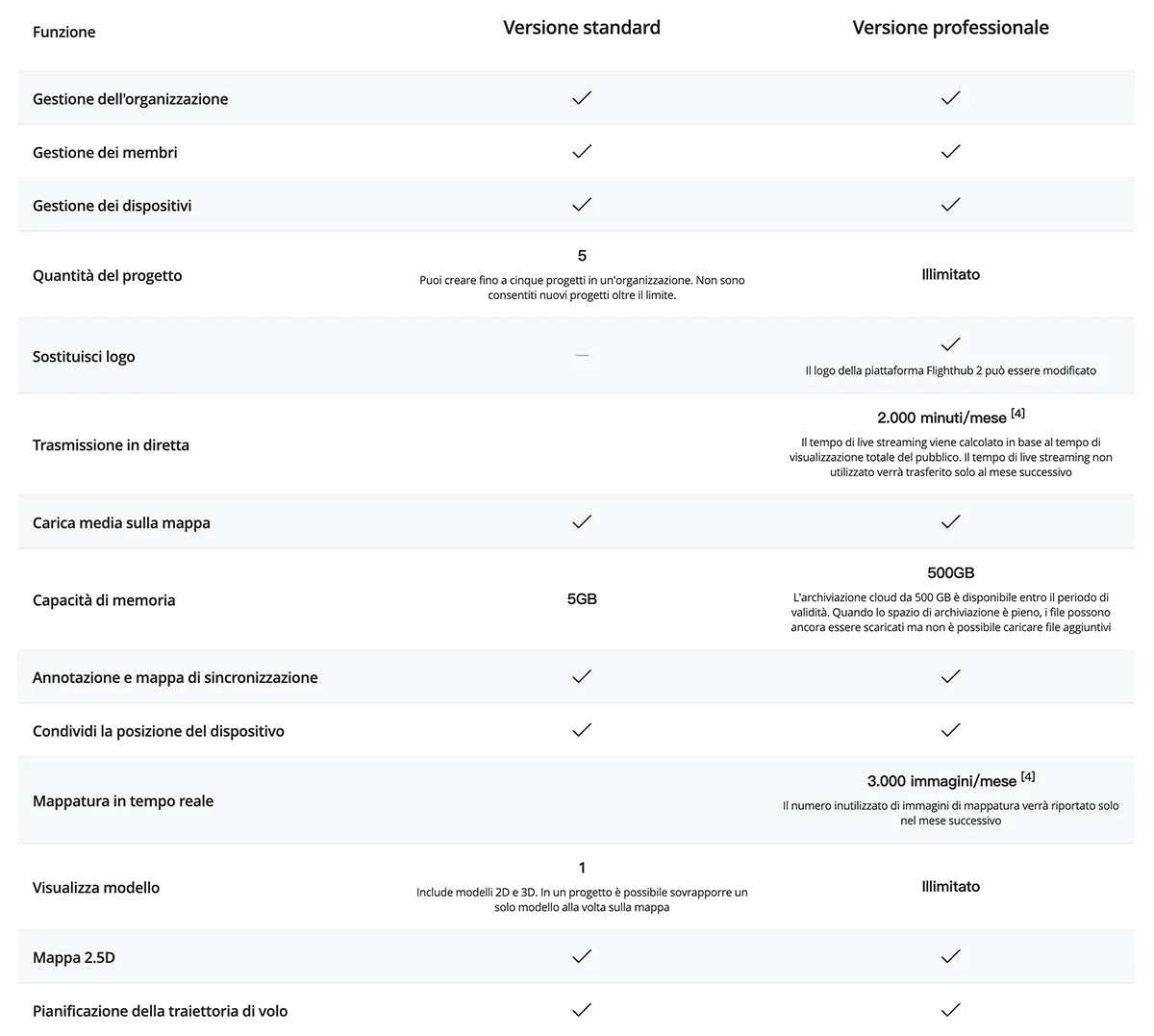
Task: Click the professional checkmark for Condividi la posizione
Action: pos(950,730)
